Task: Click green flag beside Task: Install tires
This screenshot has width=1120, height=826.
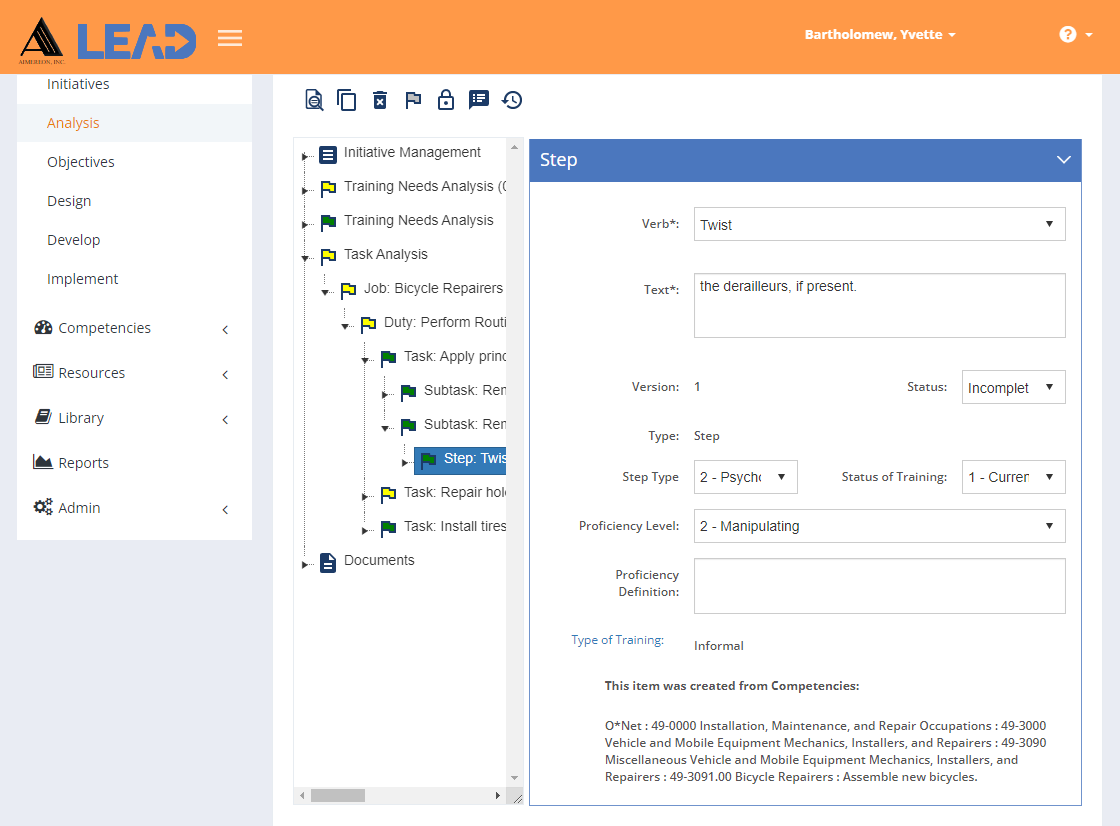Action: 389,529
